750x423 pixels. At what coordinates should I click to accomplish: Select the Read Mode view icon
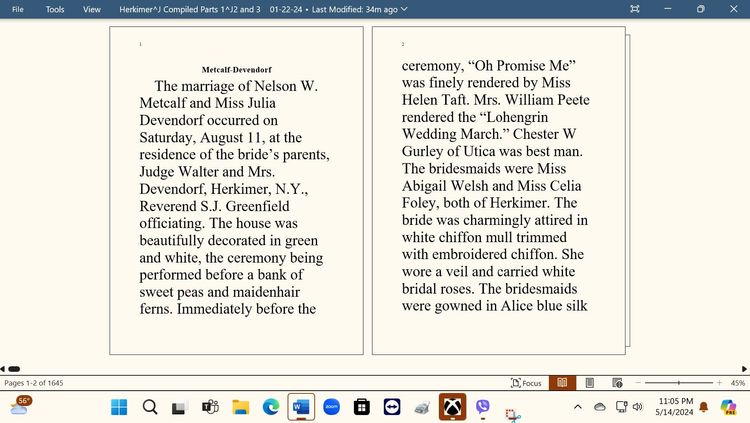(x=562, y=383)
